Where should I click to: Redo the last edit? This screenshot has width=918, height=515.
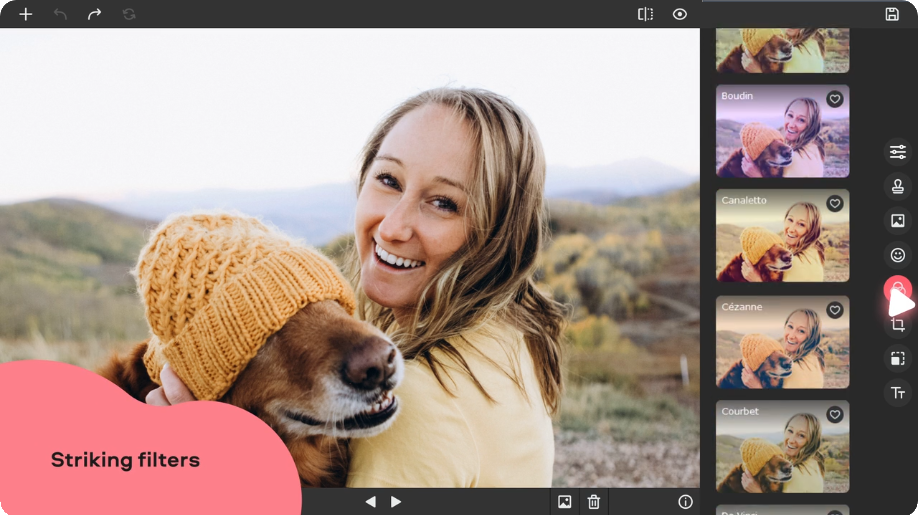point(94,14)
